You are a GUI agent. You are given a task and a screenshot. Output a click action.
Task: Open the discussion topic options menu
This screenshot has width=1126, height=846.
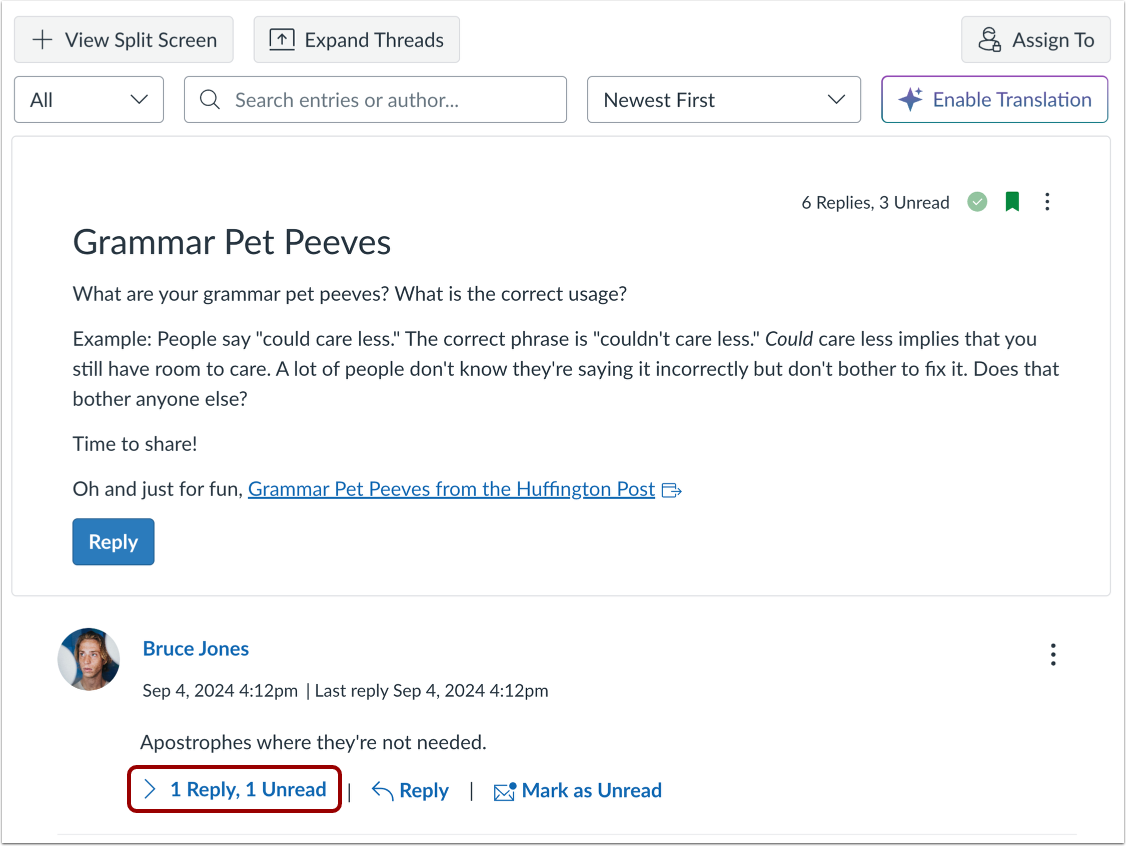point(1047,201)
